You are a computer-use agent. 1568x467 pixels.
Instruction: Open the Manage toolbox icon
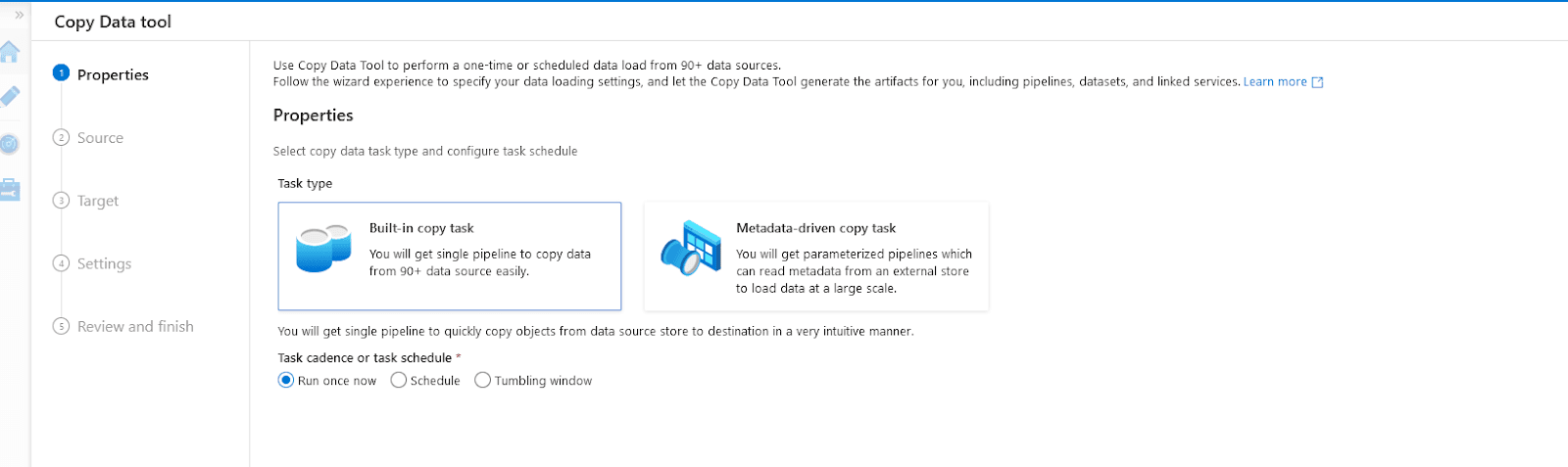pyautogui.click(x=10, y=189)
